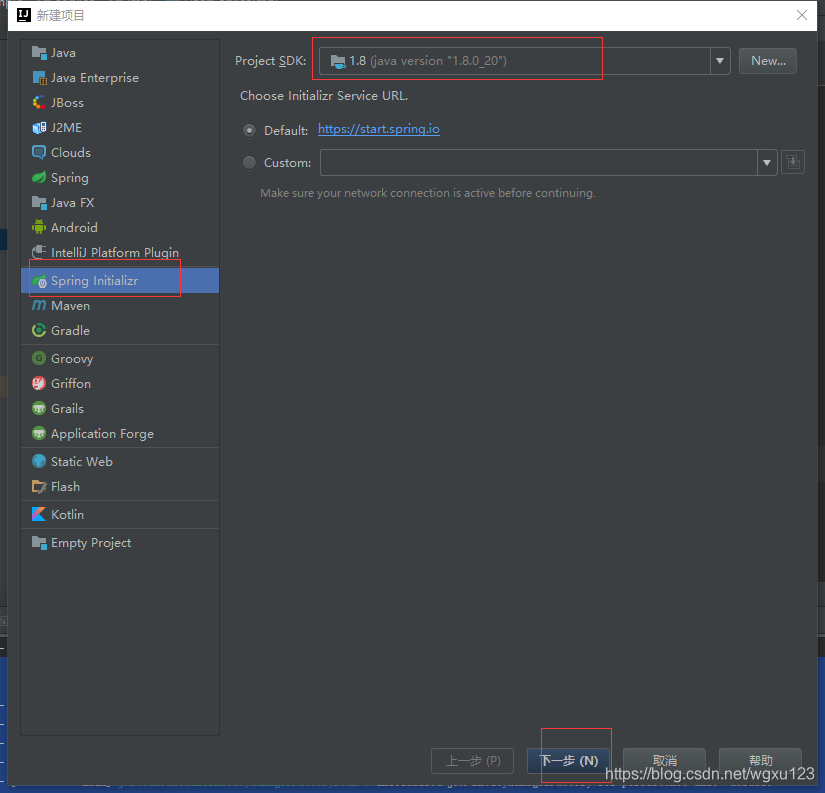
Task: Select Maven label in list
Action: (71, 306)
